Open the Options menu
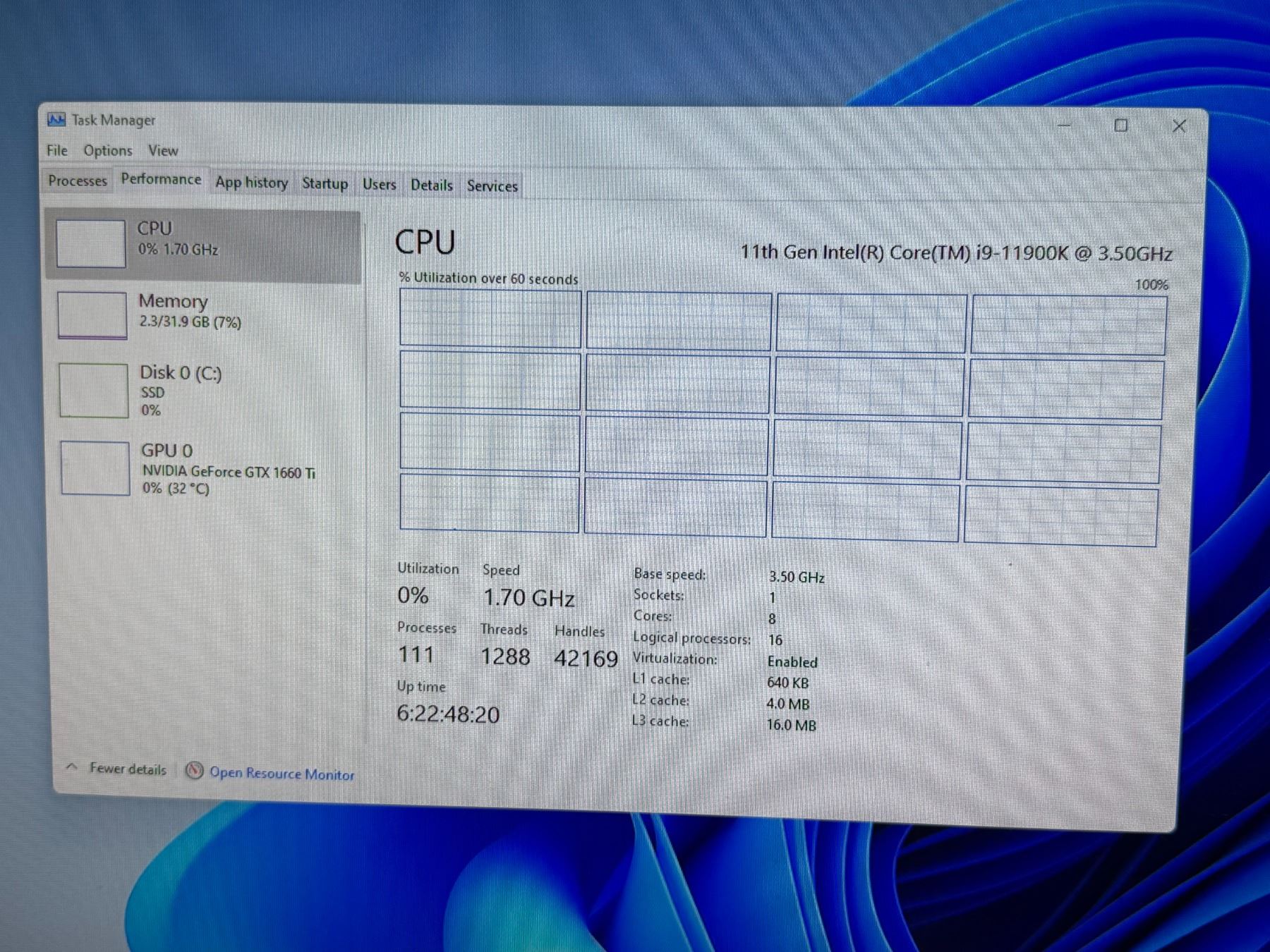The width and height of the screenshot is (1270, 952). pyautogui.click(x=107, y=151)
